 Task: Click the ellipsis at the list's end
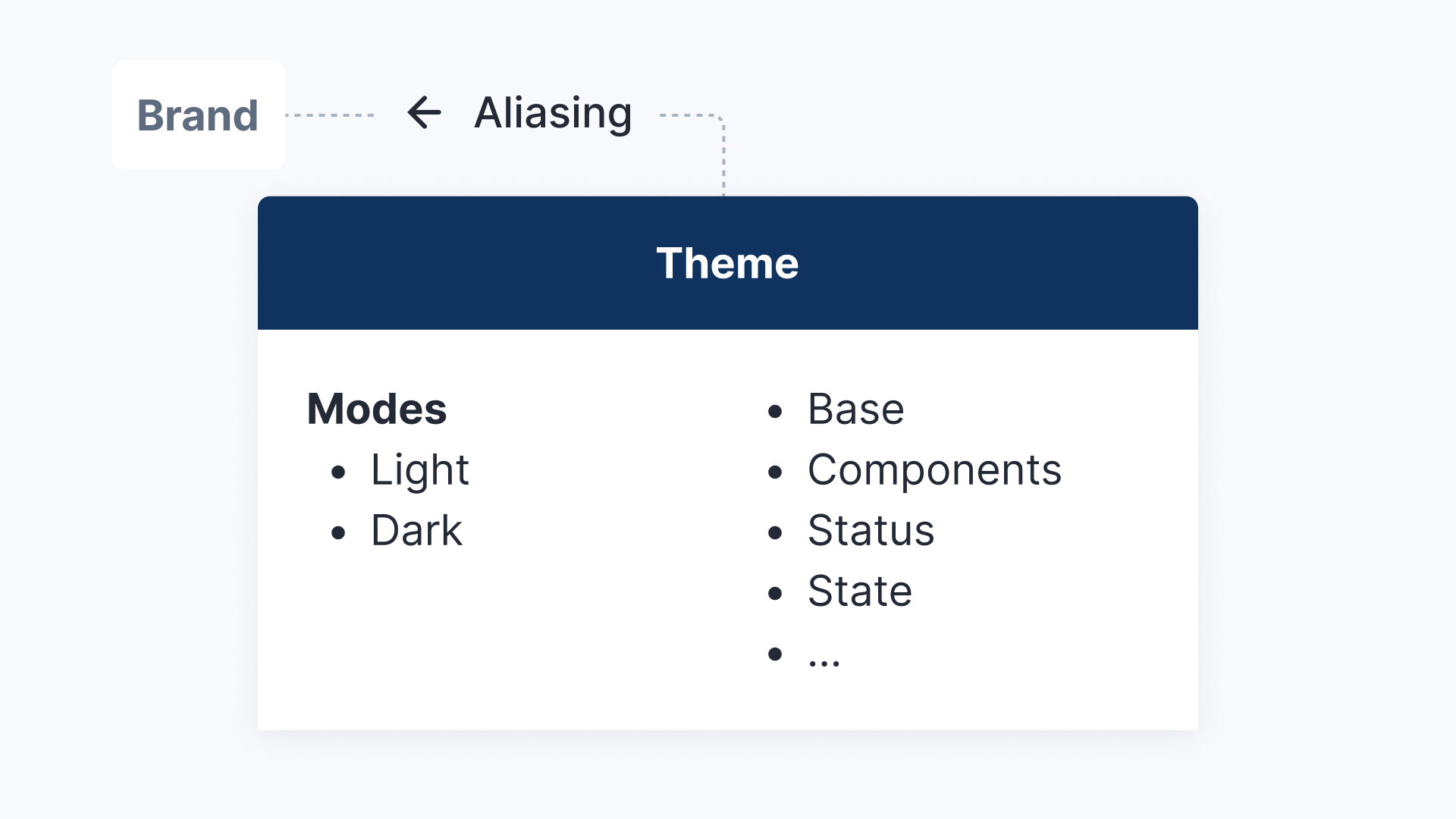click(x=824, y=659)
